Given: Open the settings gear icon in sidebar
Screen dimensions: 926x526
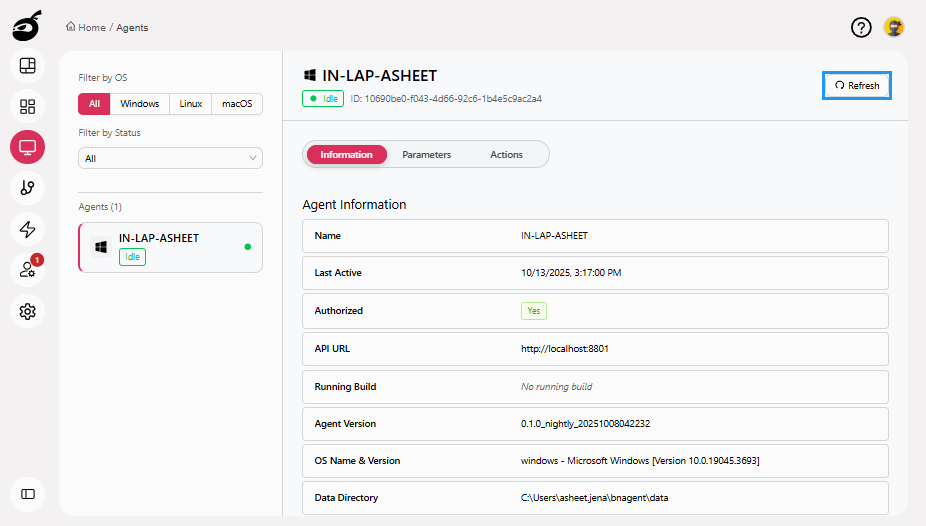Looking at the screenshot, I should tap(27, 311).
